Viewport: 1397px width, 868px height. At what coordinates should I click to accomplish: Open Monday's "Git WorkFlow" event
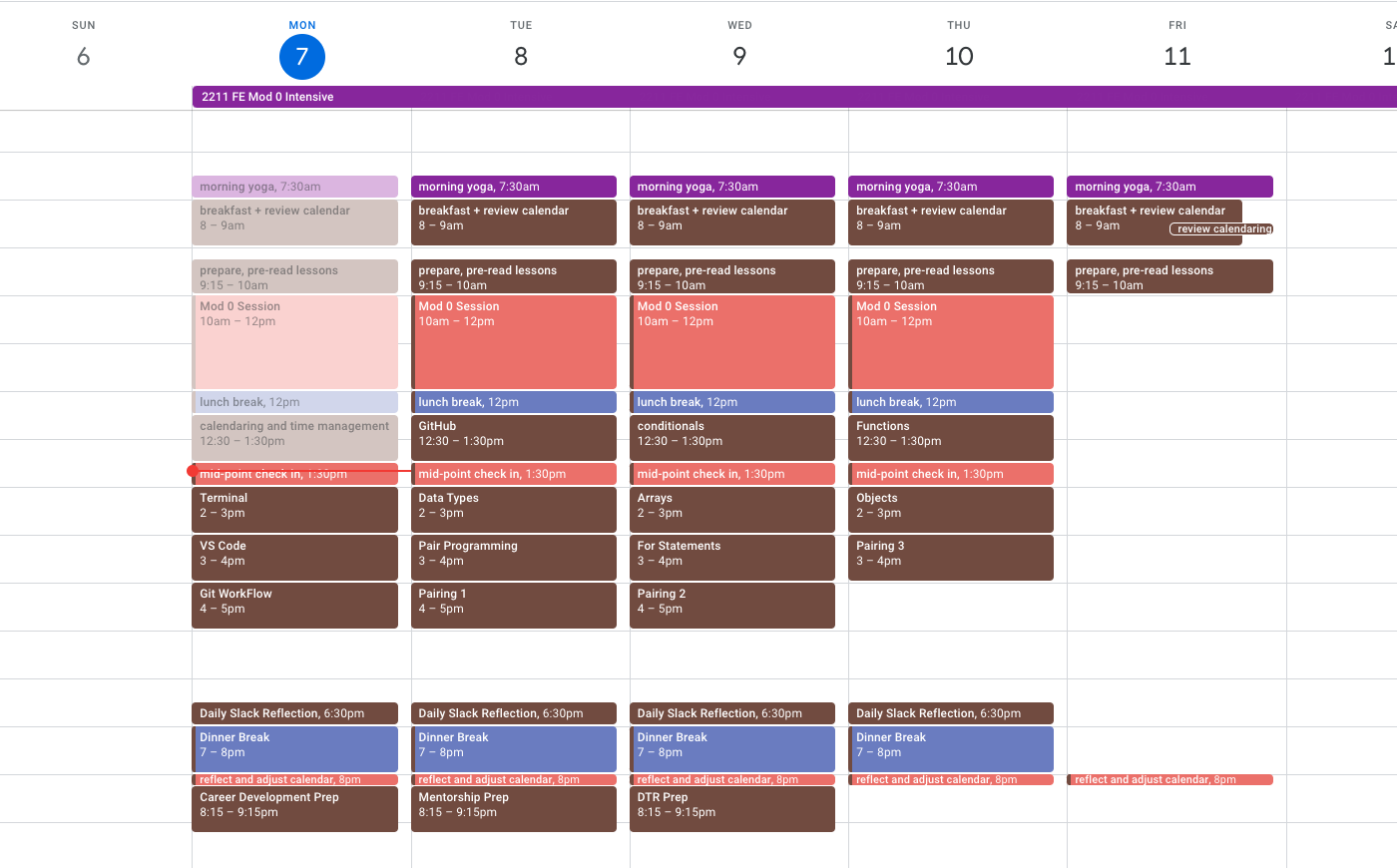[x=294, y=605]
